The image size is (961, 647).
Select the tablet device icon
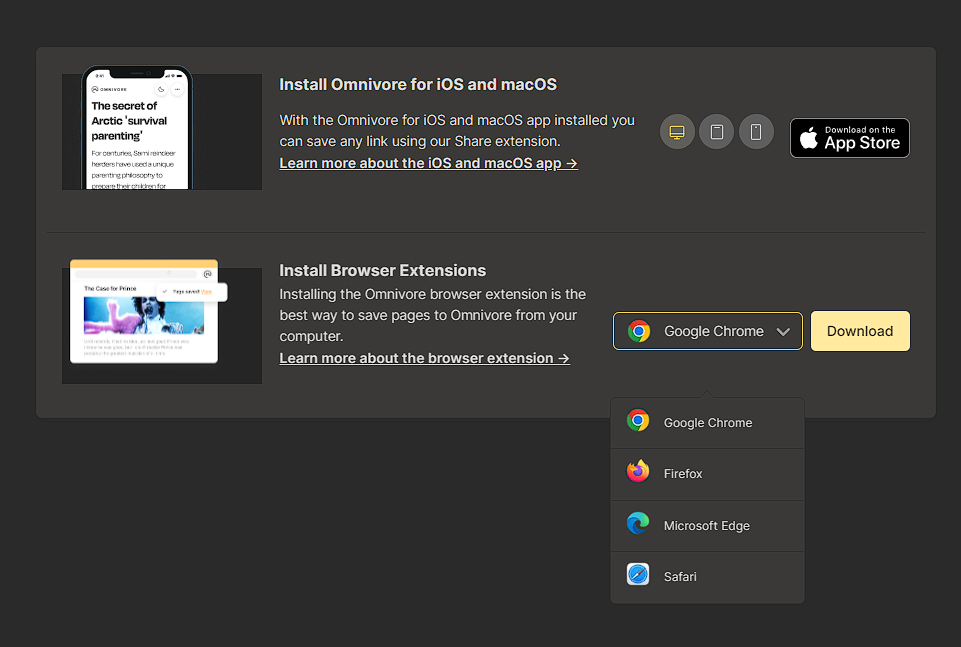(x=716, y=132)
